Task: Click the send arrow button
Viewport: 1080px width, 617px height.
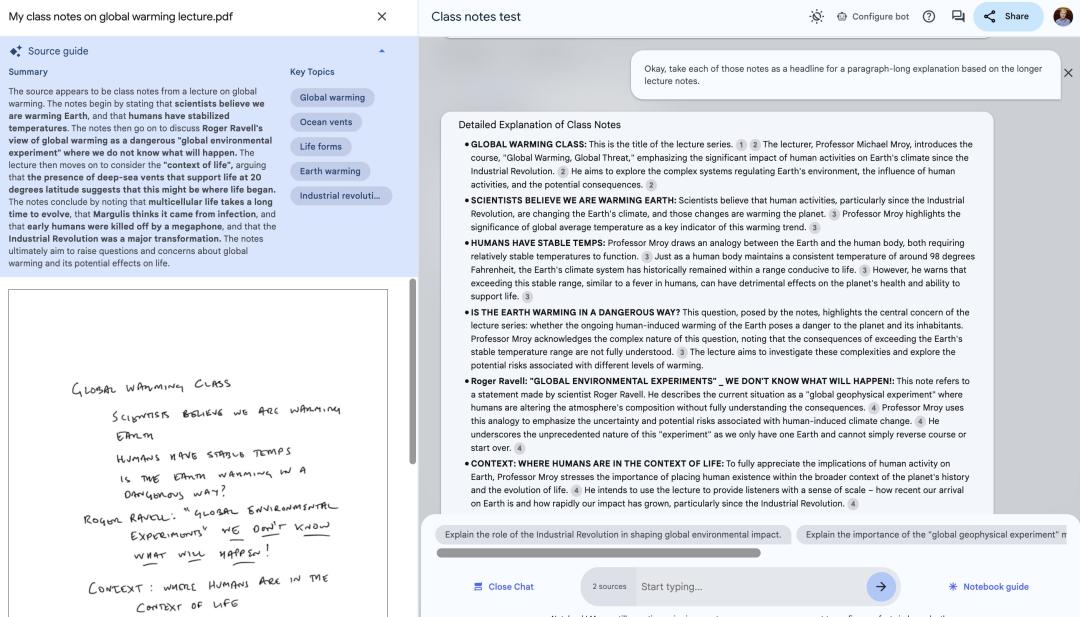Action: pyautogui.click(x=880, y=587)
